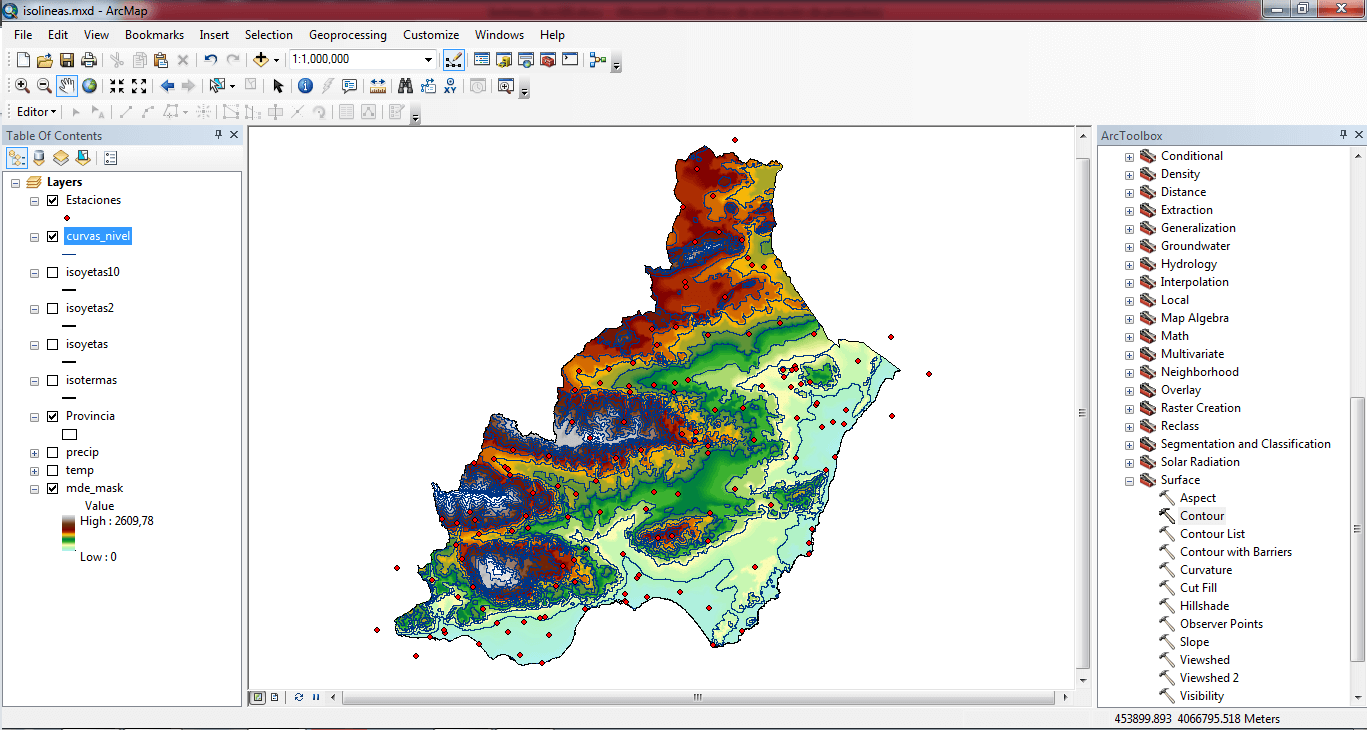Open the map scale dropdown
The height and width of the screenshot is (730, 1367).
[429, 60]
